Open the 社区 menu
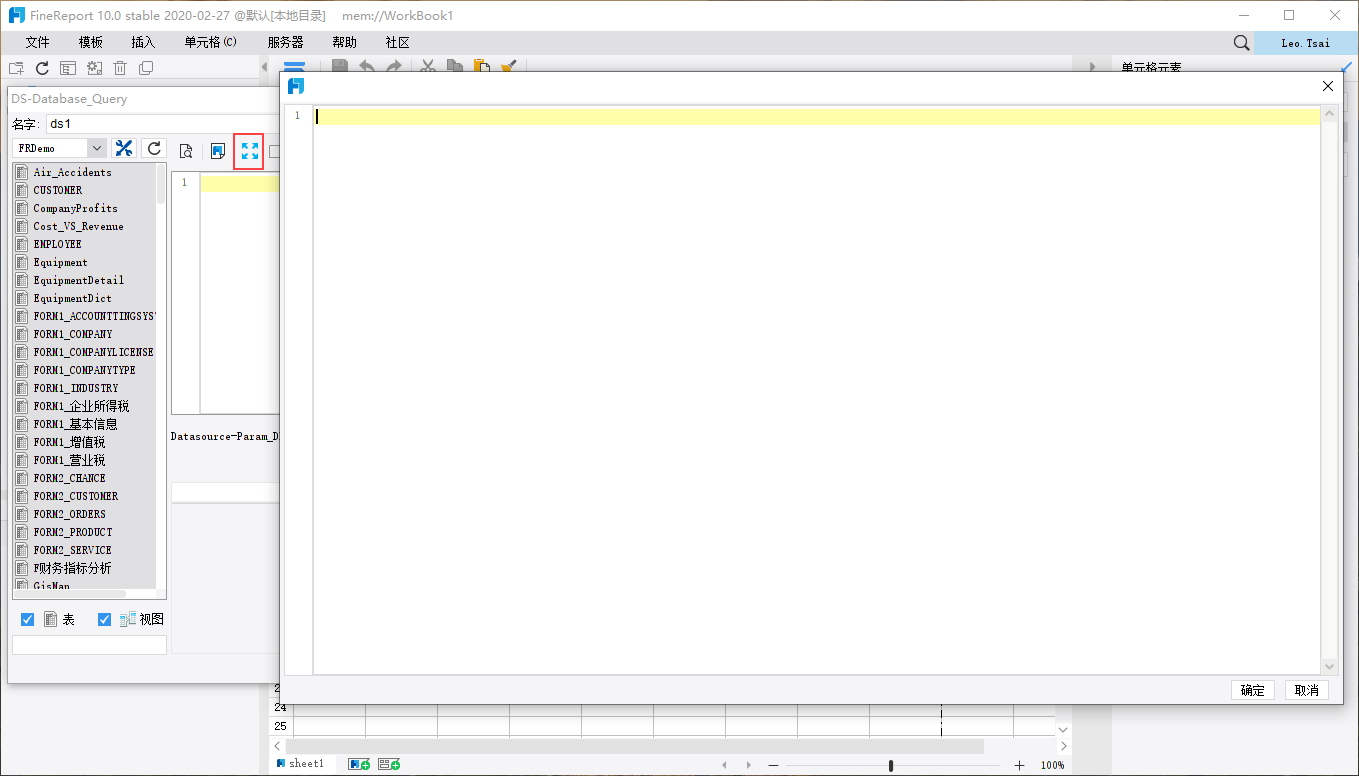Viewport: 1359px width, 776px height. pos(397,43)
